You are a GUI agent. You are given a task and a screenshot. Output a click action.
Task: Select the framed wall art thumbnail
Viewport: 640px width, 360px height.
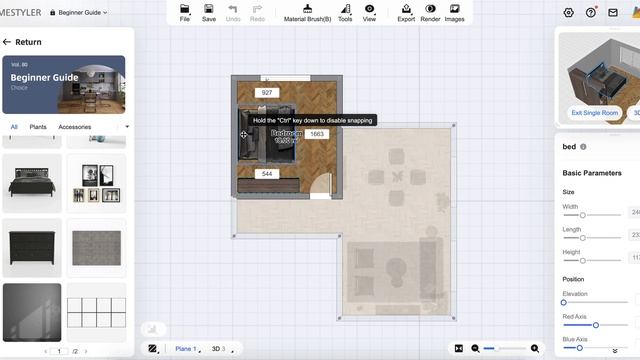point(96,183)
